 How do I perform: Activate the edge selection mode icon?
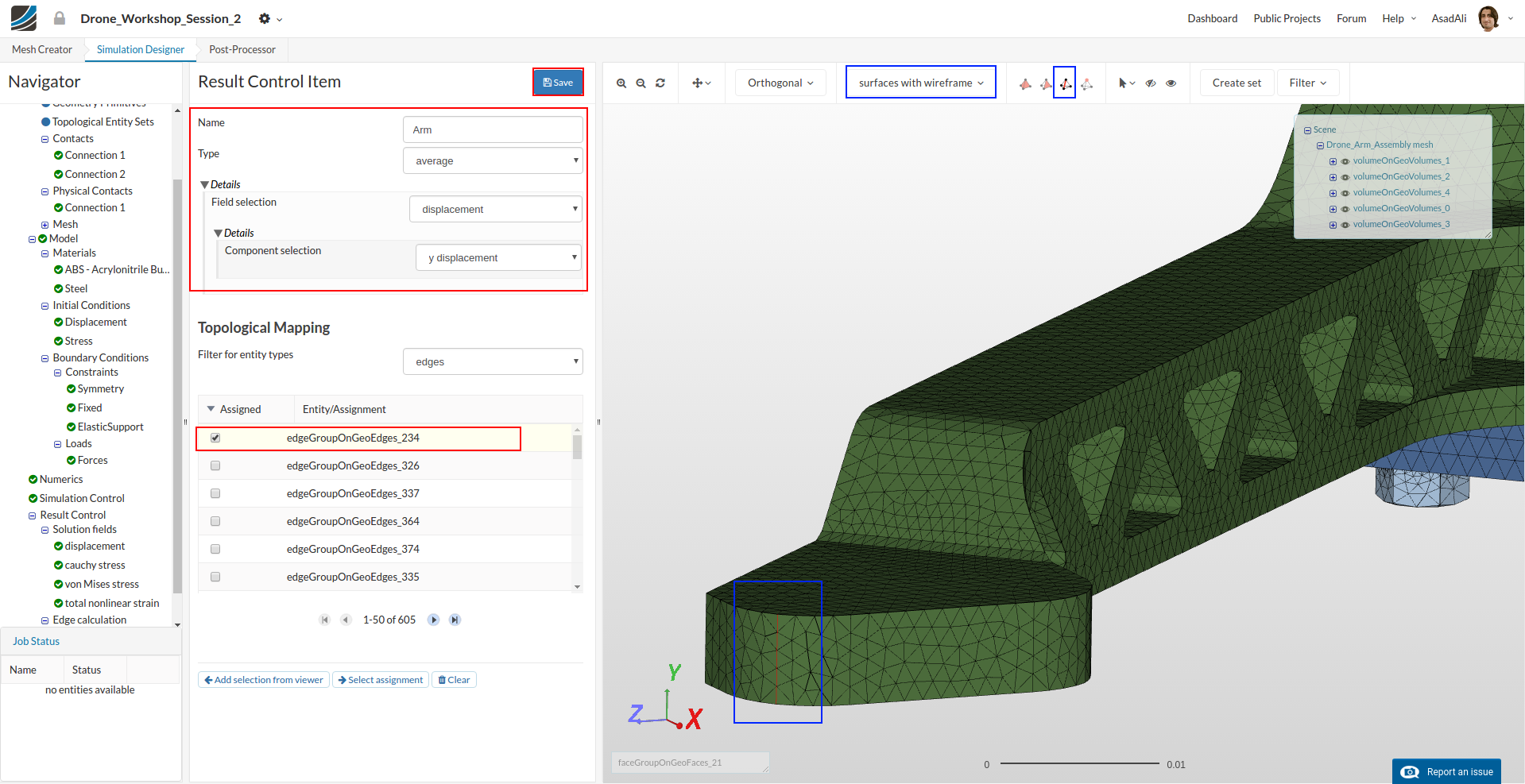(1065, 83)
